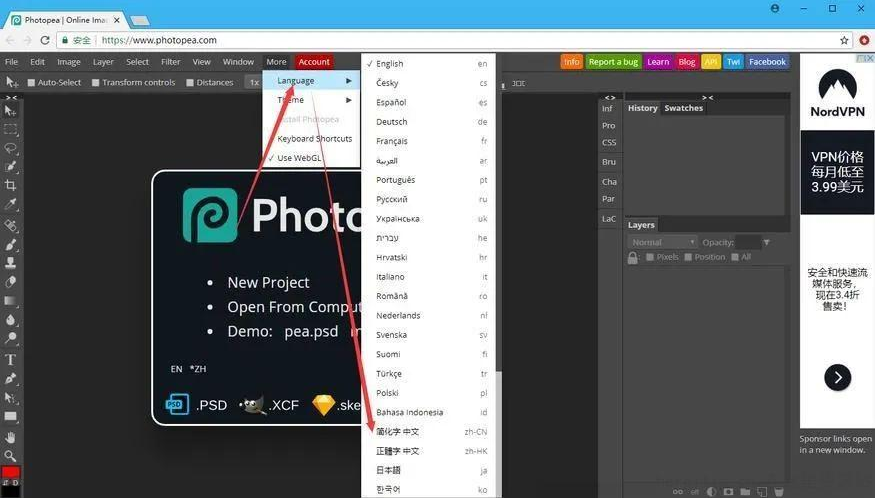Toggle the Auto-Select checkbox

tap(31, 83)
